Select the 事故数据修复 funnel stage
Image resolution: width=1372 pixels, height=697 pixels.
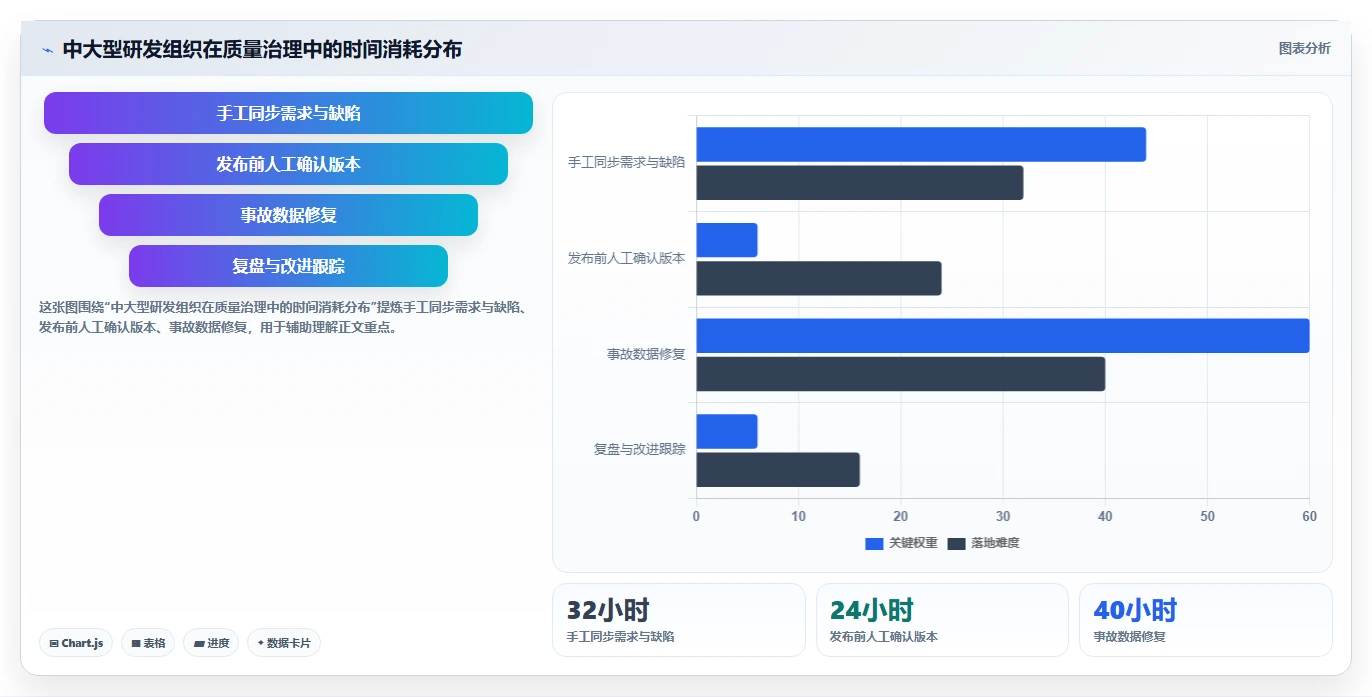[288, 215]
